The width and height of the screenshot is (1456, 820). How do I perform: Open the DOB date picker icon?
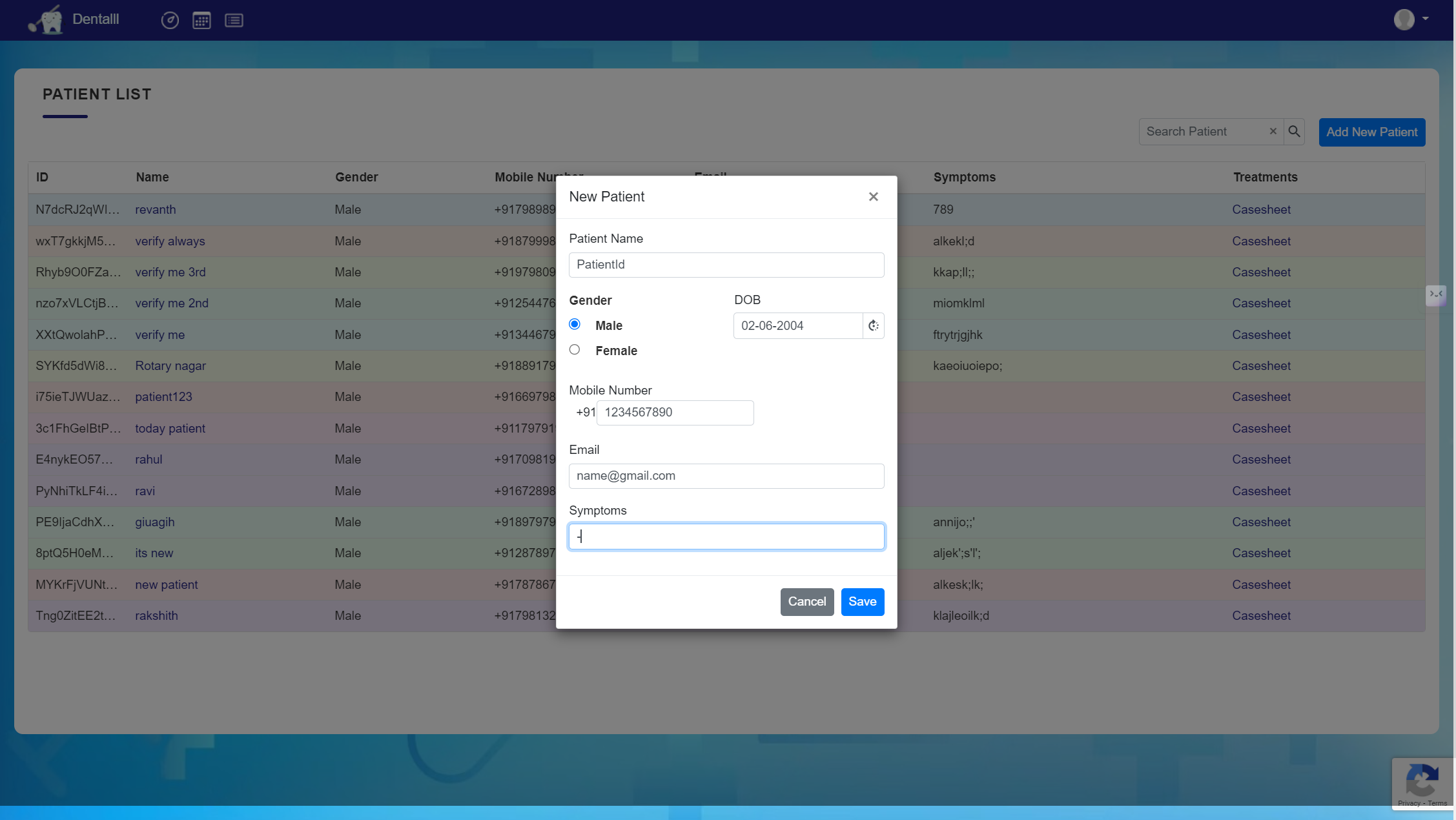873,326
